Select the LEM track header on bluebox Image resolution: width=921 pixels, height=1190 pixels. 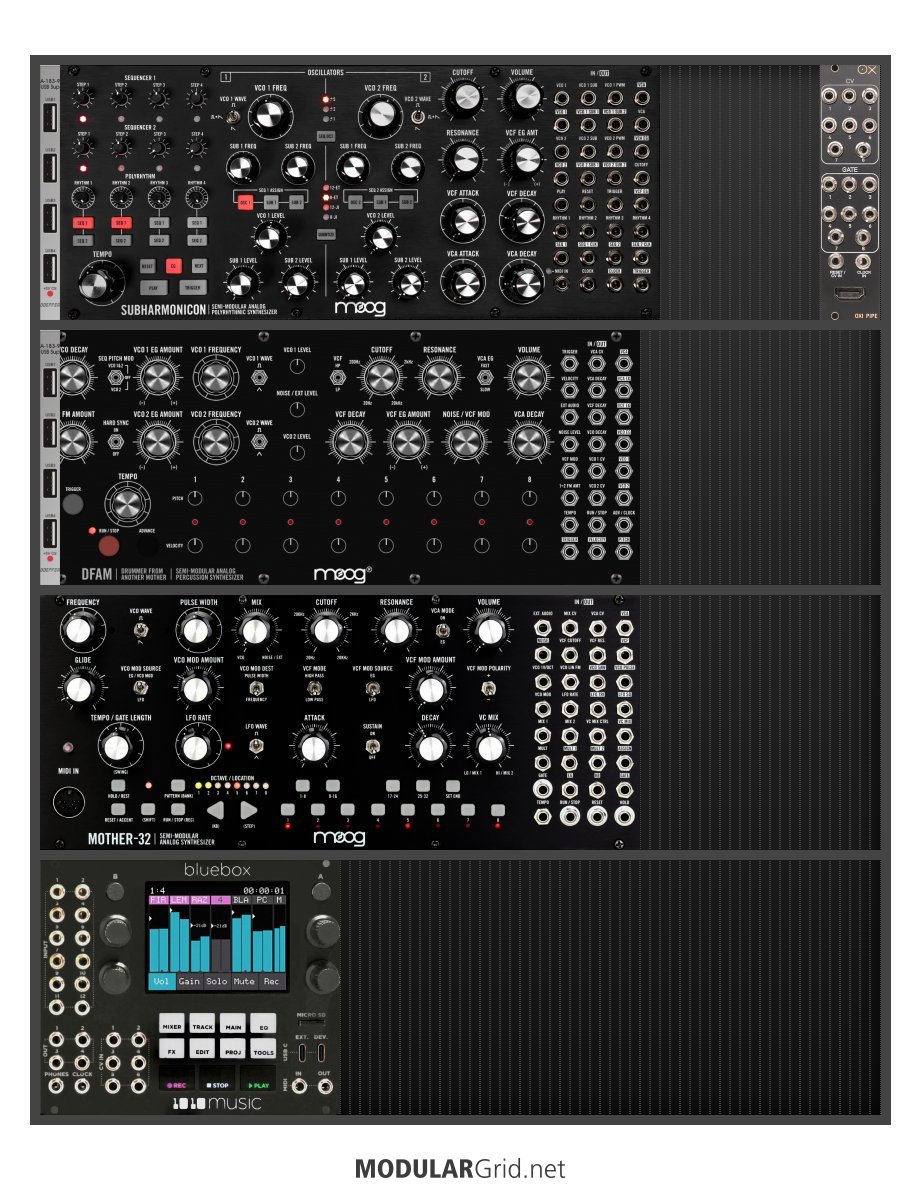pos(179,900)
